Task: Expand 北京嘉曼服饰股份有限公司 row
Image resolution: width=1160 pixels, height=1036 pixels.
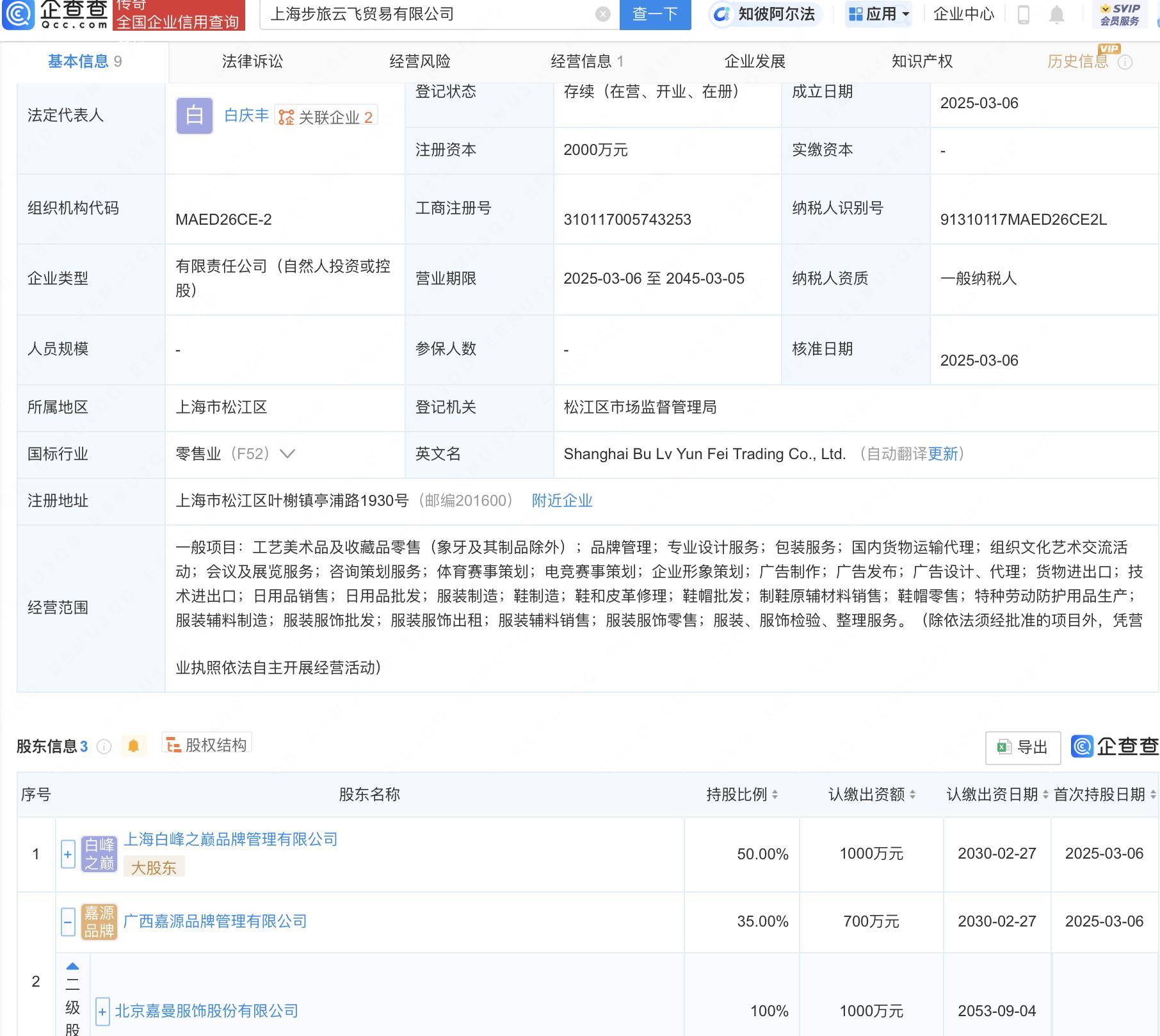Action: 102,1012
